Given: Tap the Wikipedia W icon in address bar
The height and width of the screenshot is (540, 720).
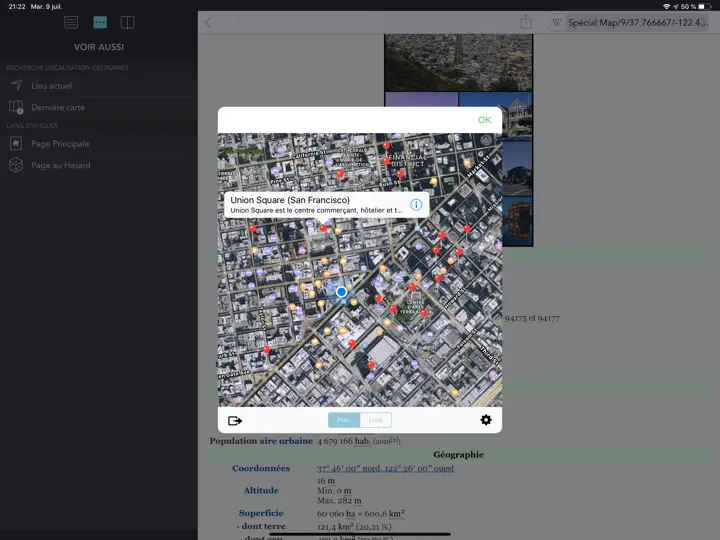Looking at the screenshot, I should [x=557, y=22].
